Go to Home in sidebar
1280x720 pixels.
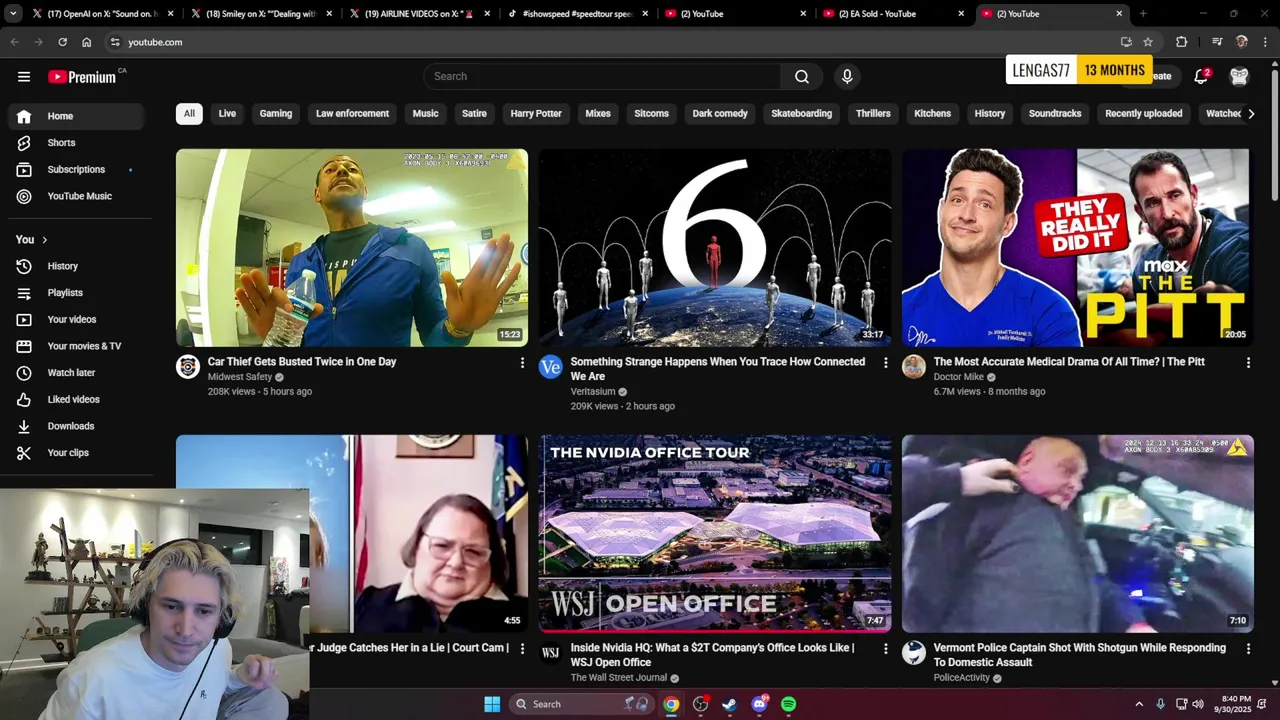(x=77, y=116)
